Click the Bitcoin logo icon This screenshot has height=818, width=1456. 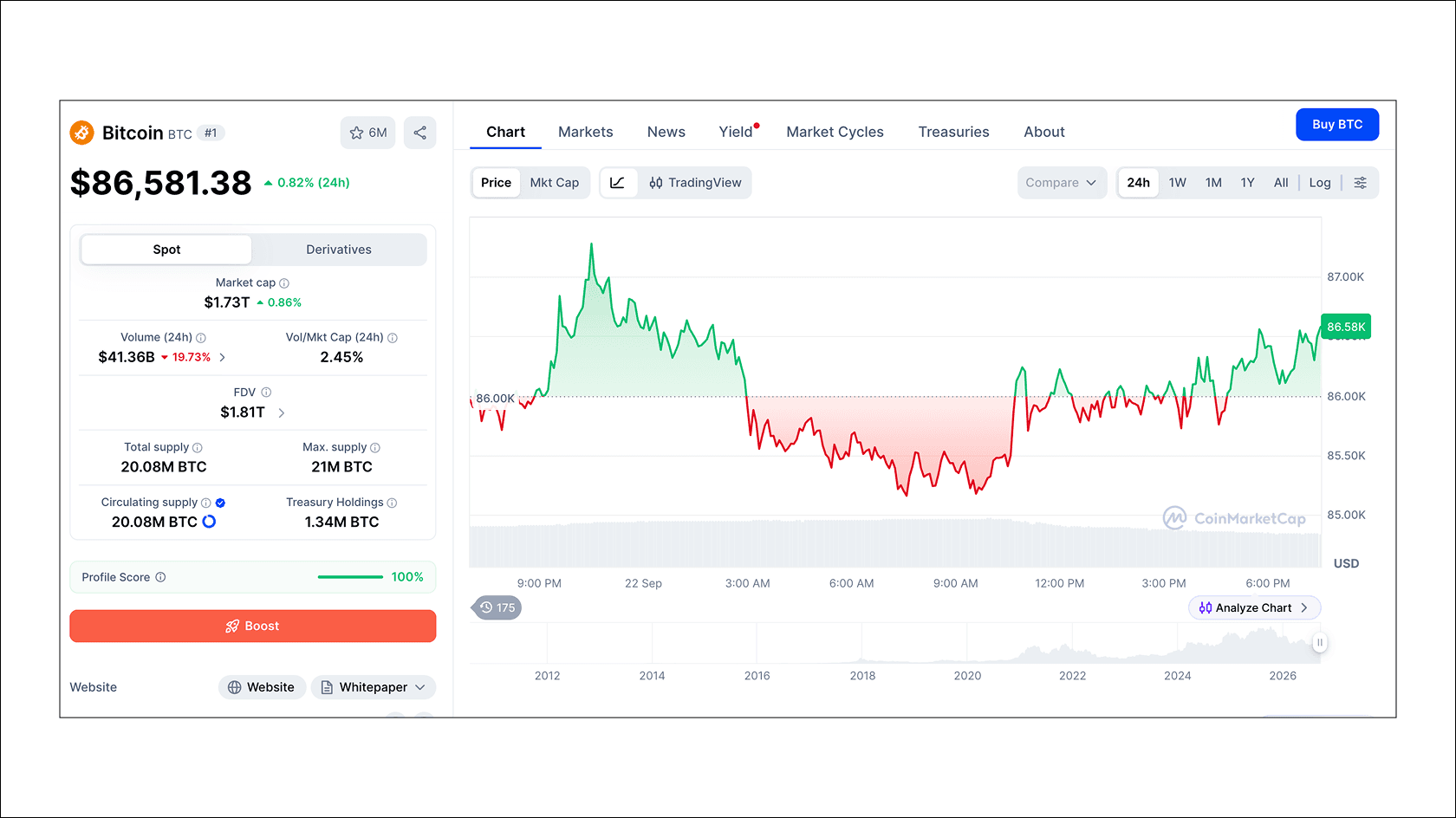81,133
